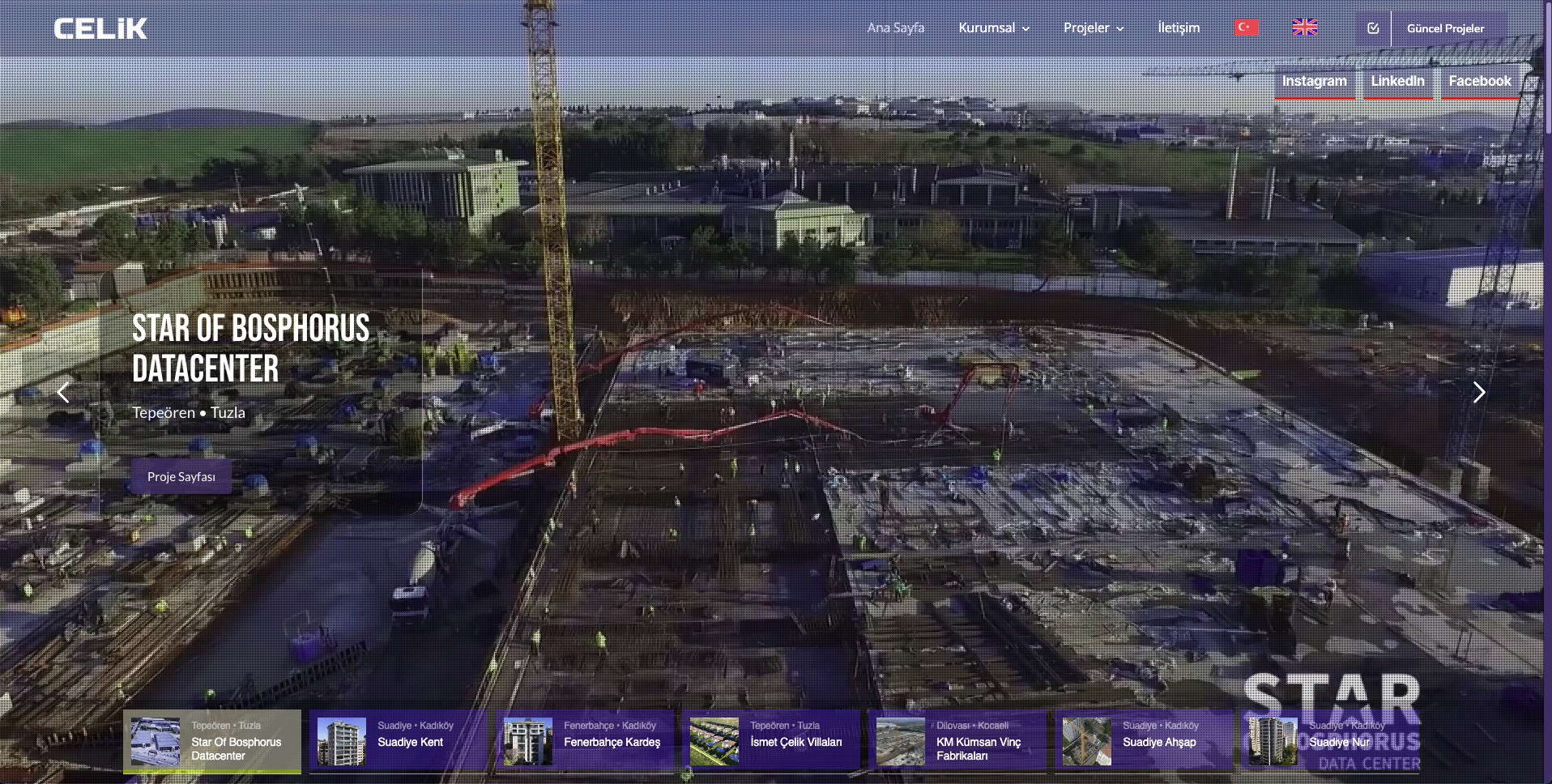The image size is (1552, 784).
Task: Select the Star Of Bosphorus Datacenter thumbnail
Action: (x=212, y=742)
